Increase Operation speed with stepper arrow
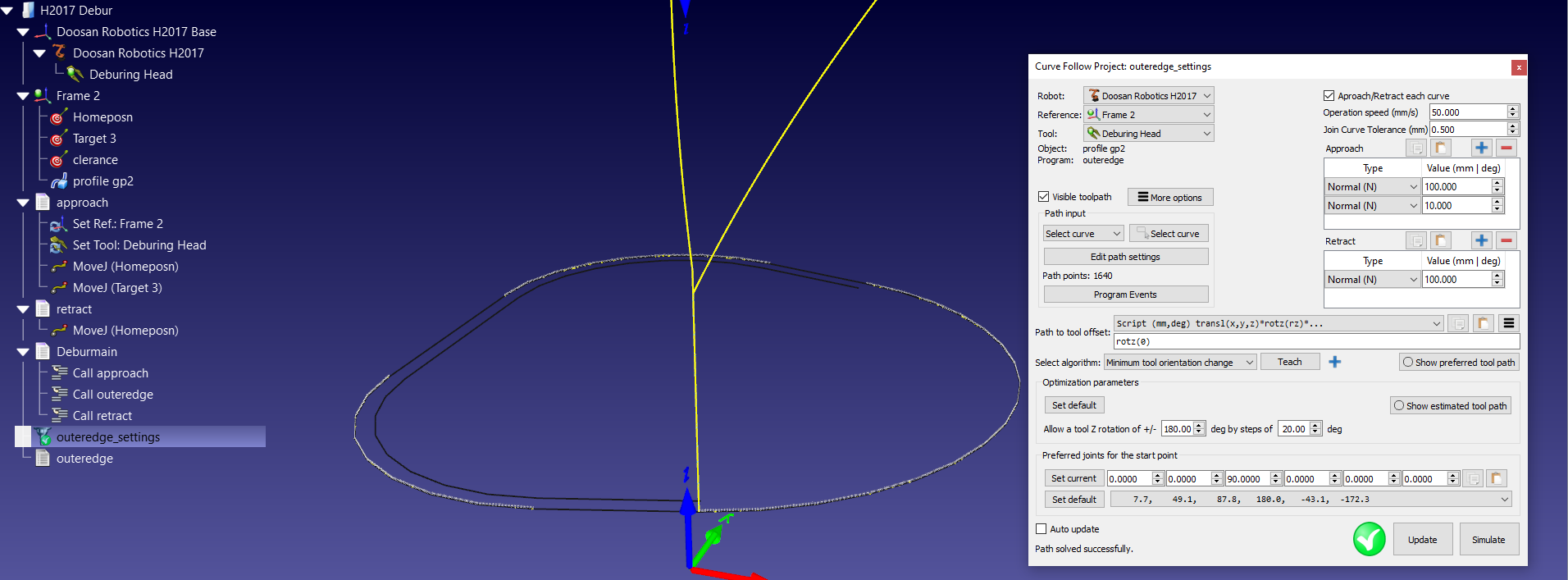The width and height of the screenshot is (1568, 580). point(1513,108)
